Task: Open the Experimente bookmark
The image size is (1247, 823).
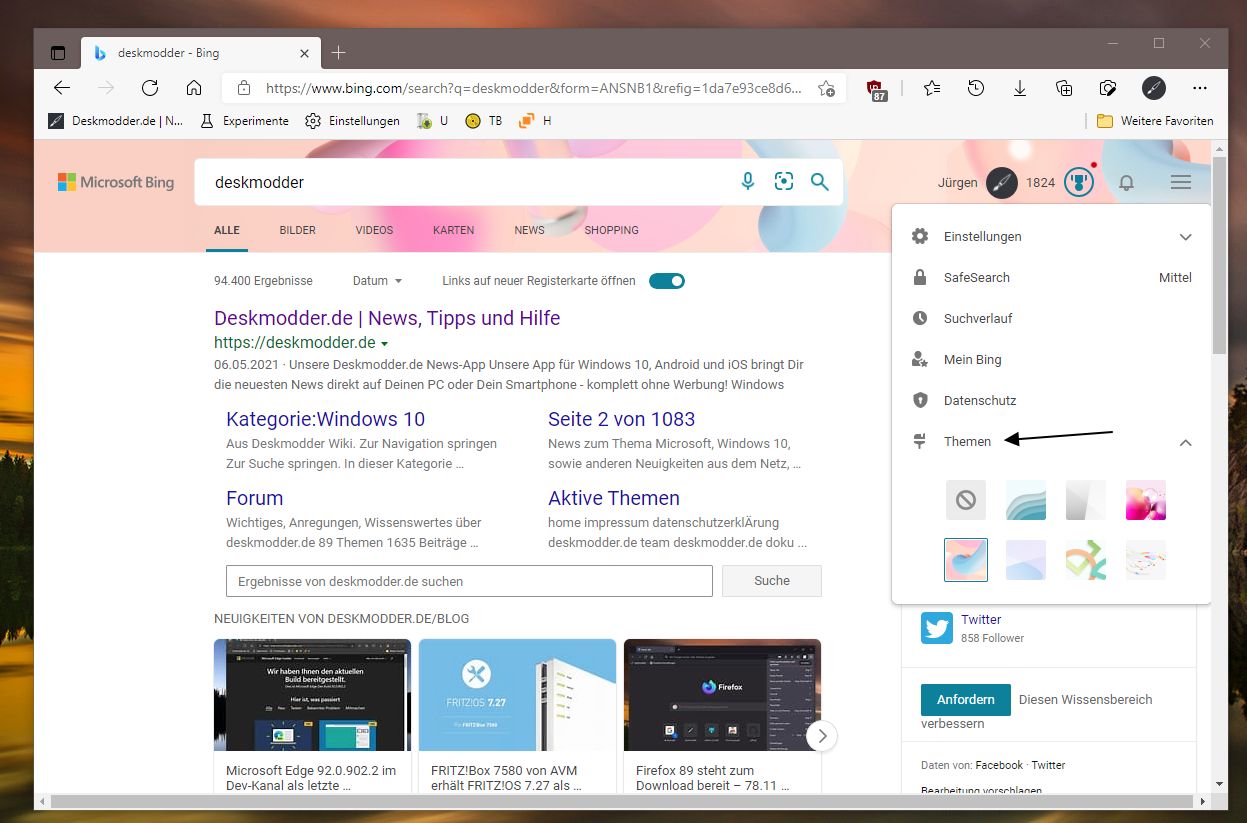Action: (x=244, y=121)
